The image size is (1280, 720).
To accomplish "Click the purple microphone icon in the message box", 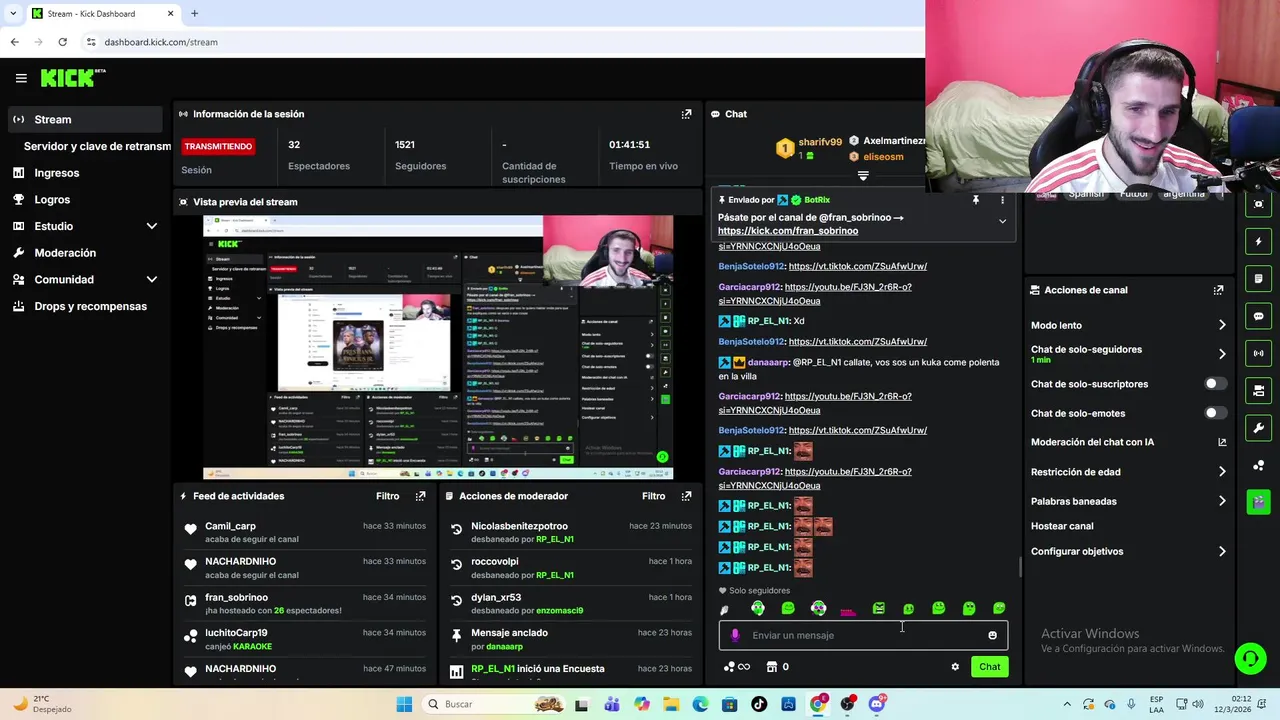I will click(x=735, y=635).
